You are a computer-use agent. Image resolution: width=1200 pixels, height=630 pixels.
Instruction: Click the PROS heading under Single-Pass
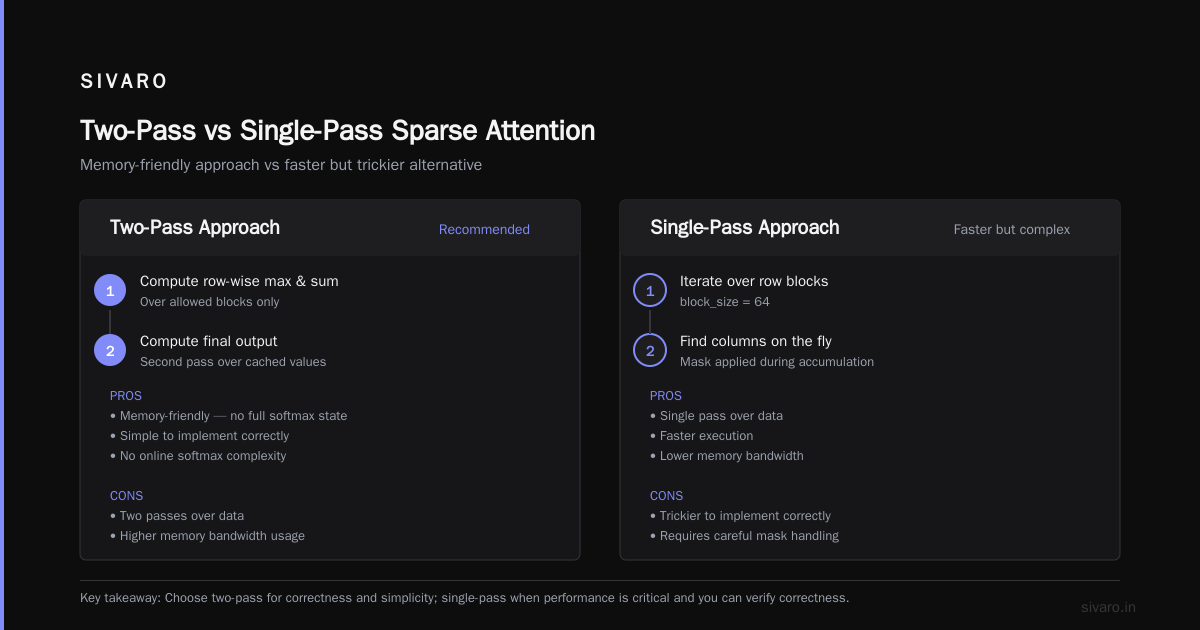click(x=666, y=395)
